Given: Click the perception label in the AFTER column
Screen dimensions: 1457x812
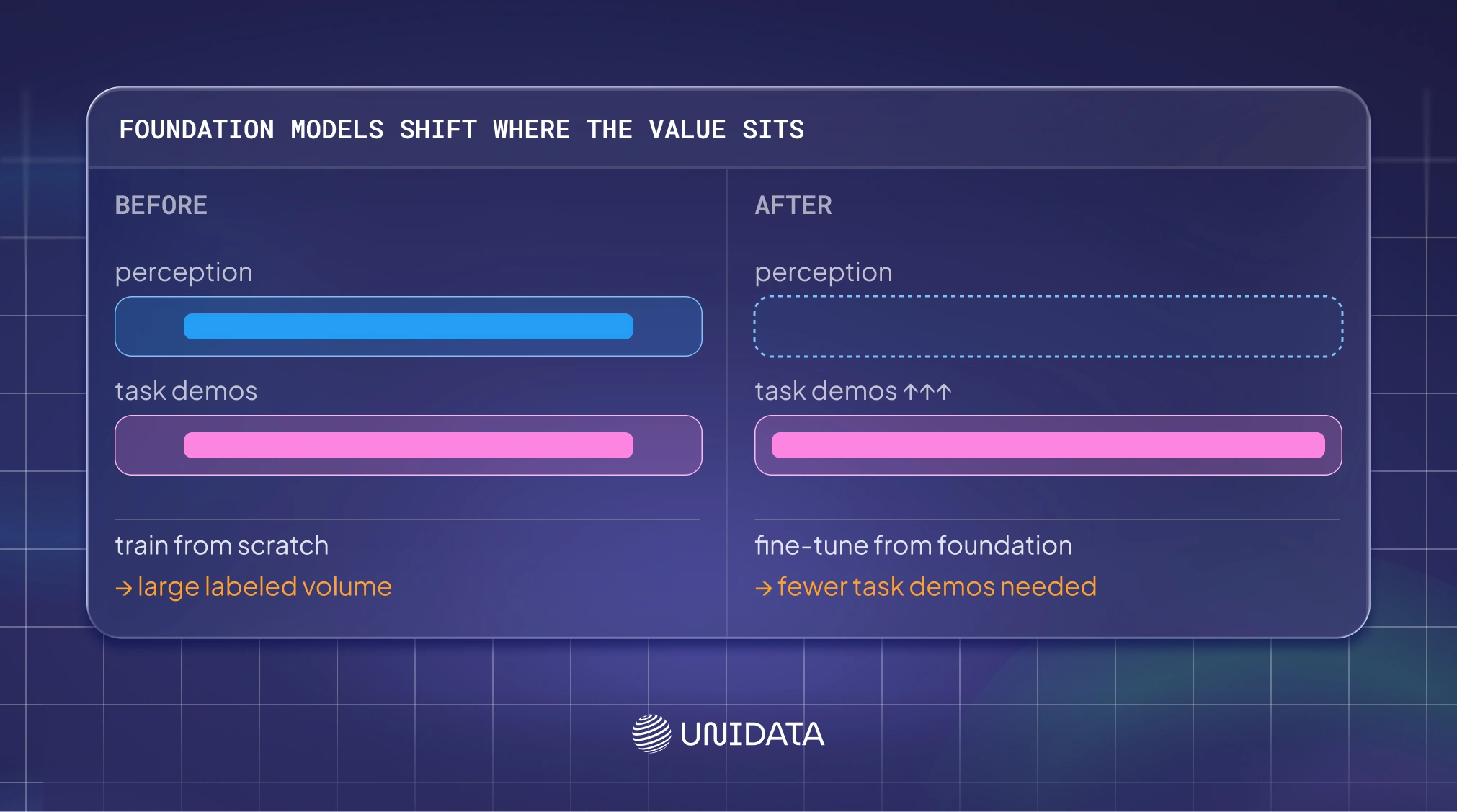Looking at the screenshot, I should tap(824, 273).
